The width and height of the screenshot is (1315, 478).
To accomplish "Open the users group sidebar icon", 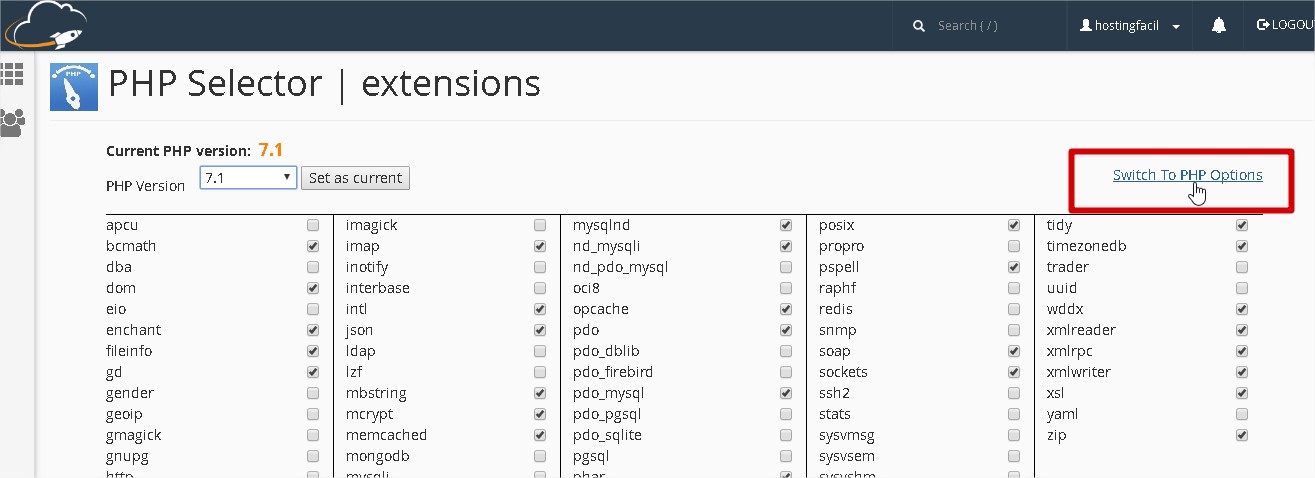I will [12, 122].
